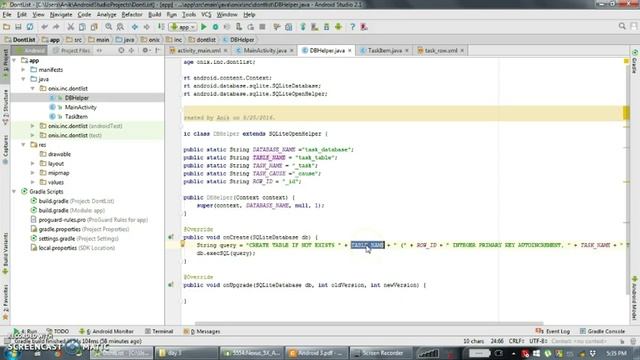Switch to the TaskItem.java tab

[x=385, y=51]
